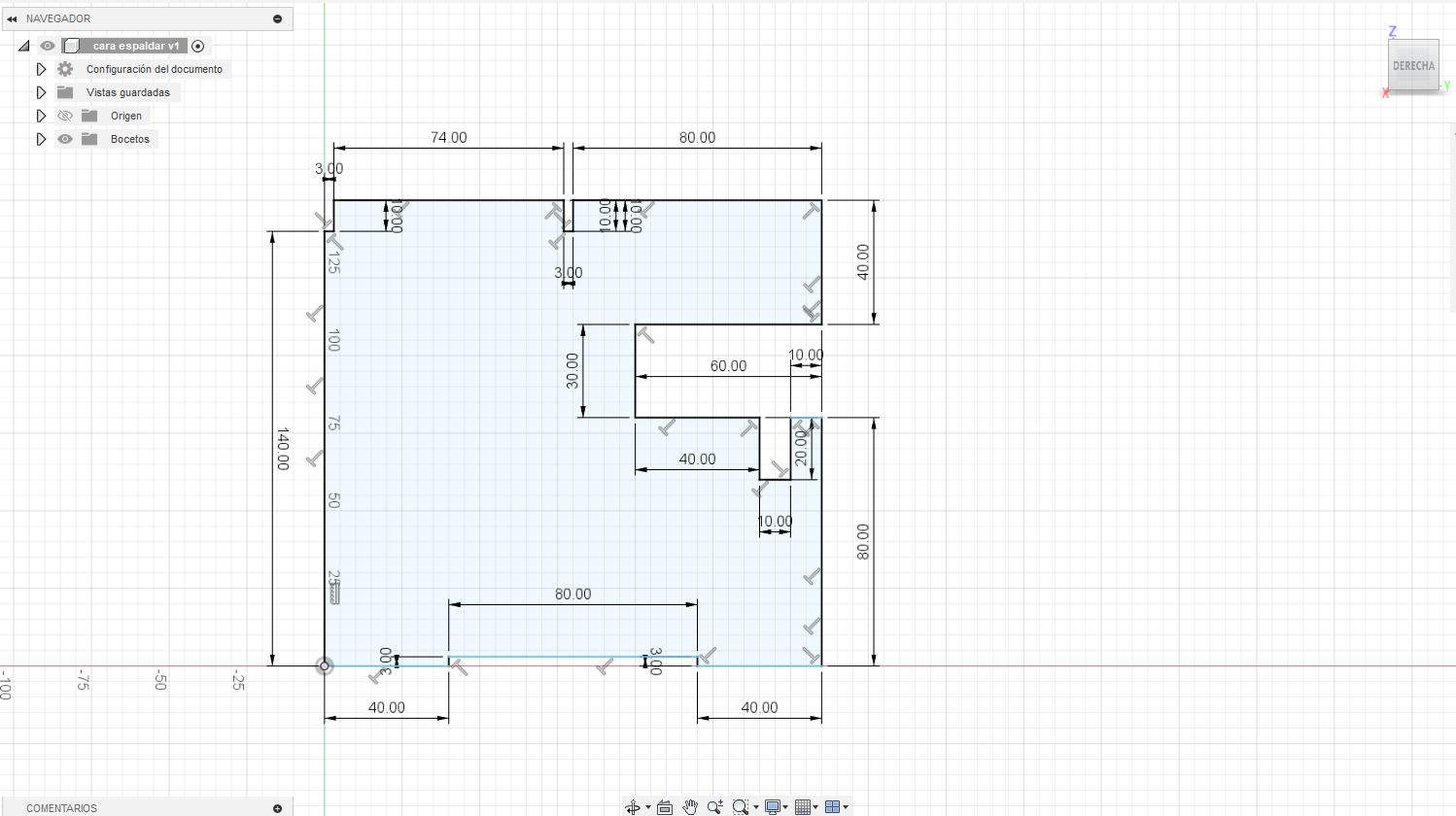Open the Zoom Window options dropdown
1456x816 pixels.
756,807
